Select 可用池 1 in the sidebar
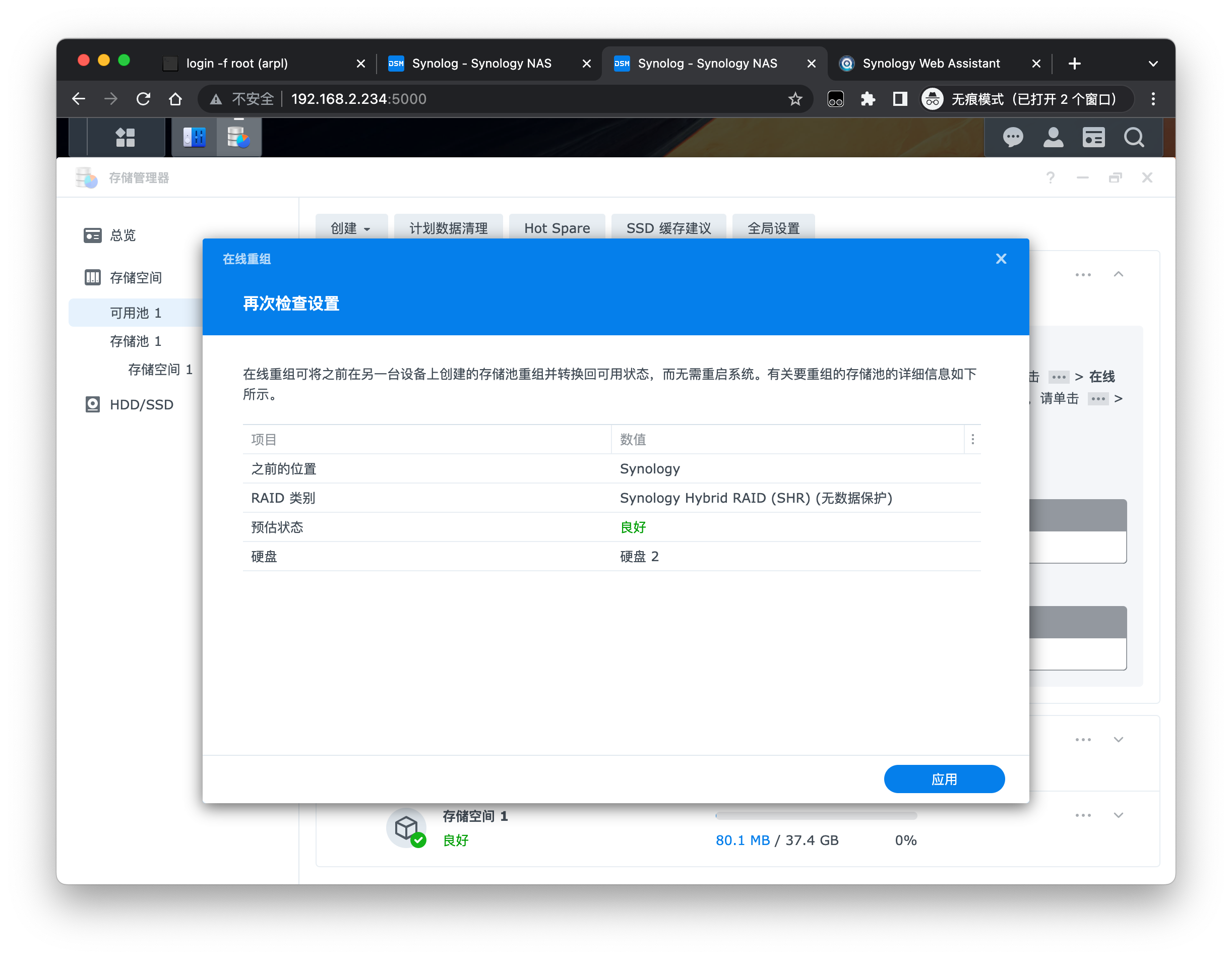The width and height of the screenshot is (1232, 959). pos(136,313)
